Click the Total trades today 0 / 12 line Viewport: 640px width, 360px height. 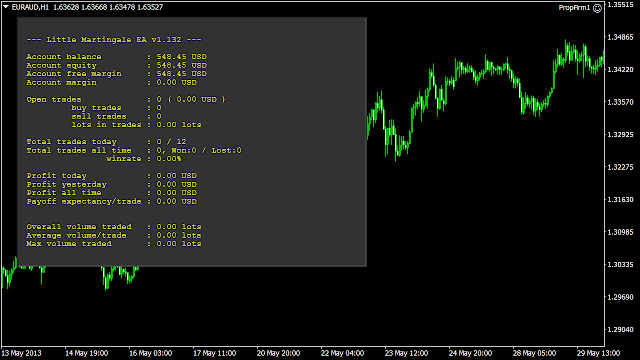pos(107,142)
